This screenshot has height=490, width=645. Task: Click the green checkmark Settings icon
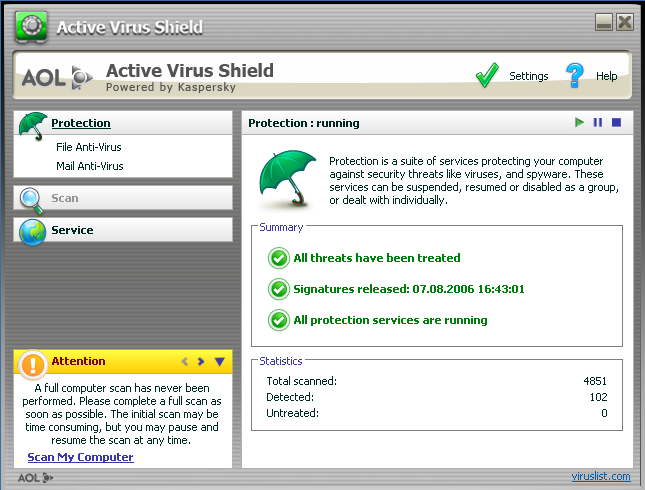[487, 75]
